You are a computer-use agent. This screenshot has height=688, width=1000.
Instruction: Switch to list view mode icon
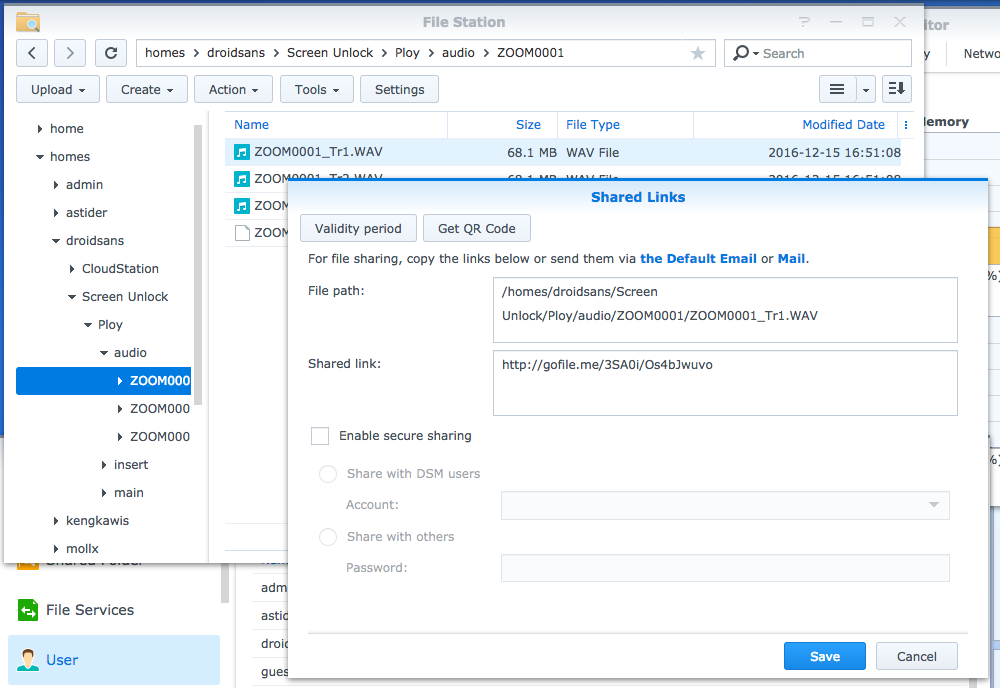coord(838,89)
